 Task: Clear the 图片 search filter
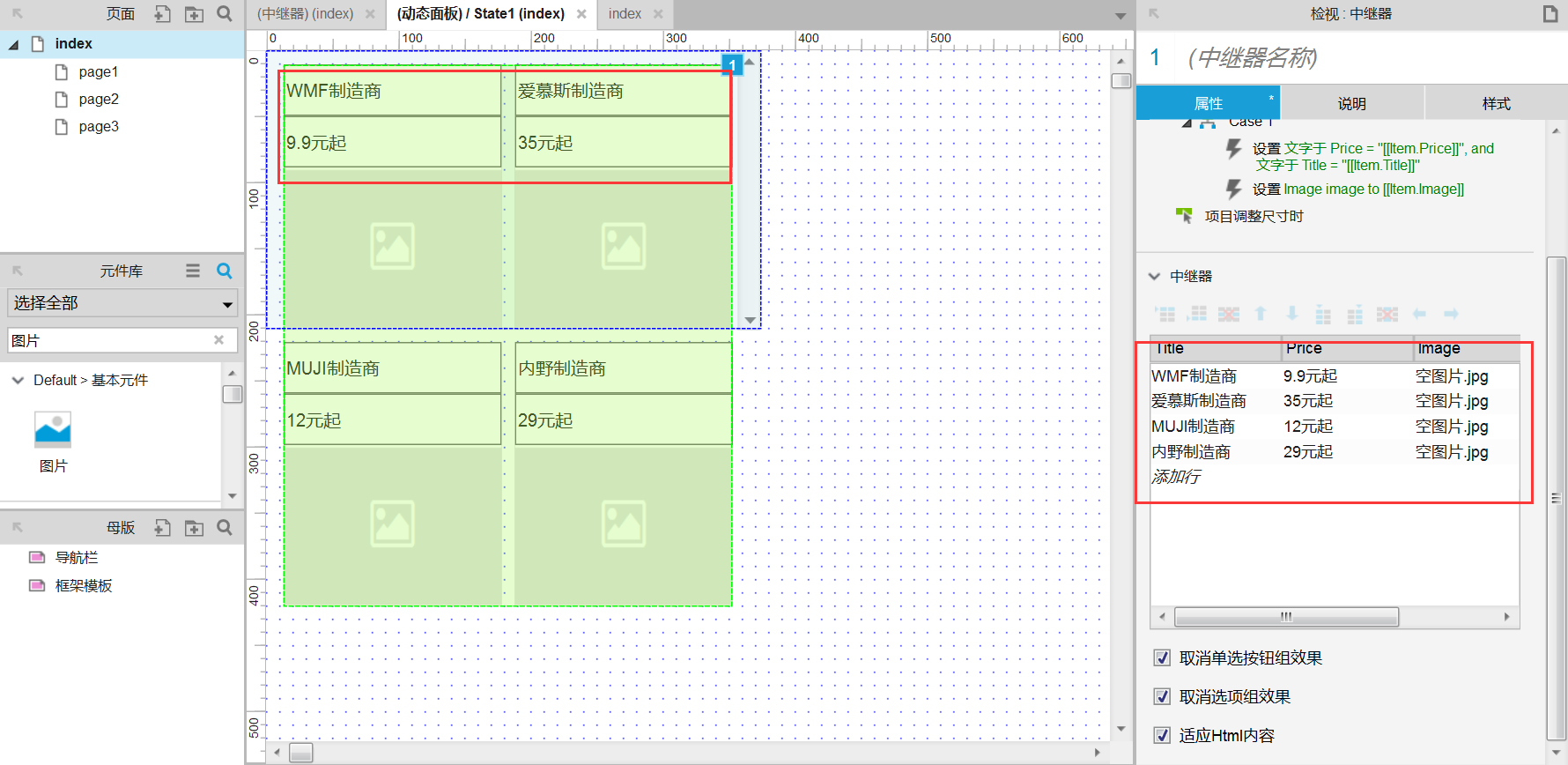point(218,340)
